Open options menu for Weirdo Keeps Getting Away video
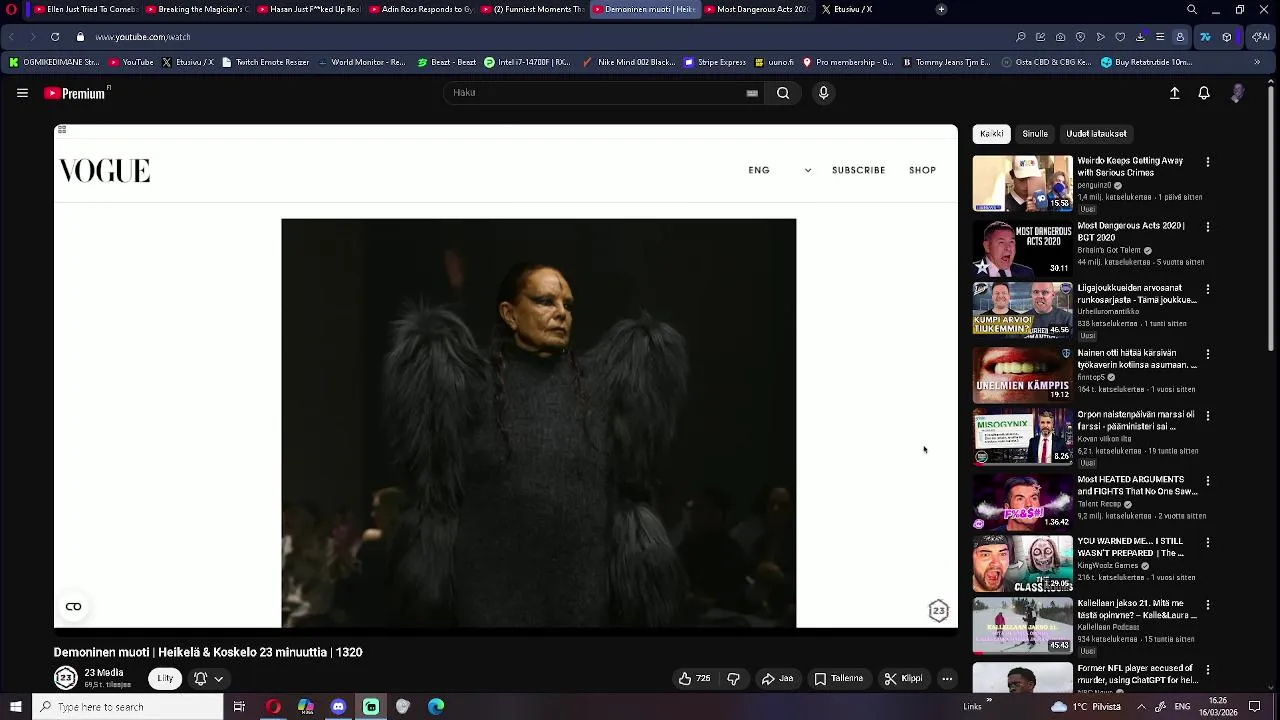The width and height of the screenshot is (1280, 720). pos(1207,162)
